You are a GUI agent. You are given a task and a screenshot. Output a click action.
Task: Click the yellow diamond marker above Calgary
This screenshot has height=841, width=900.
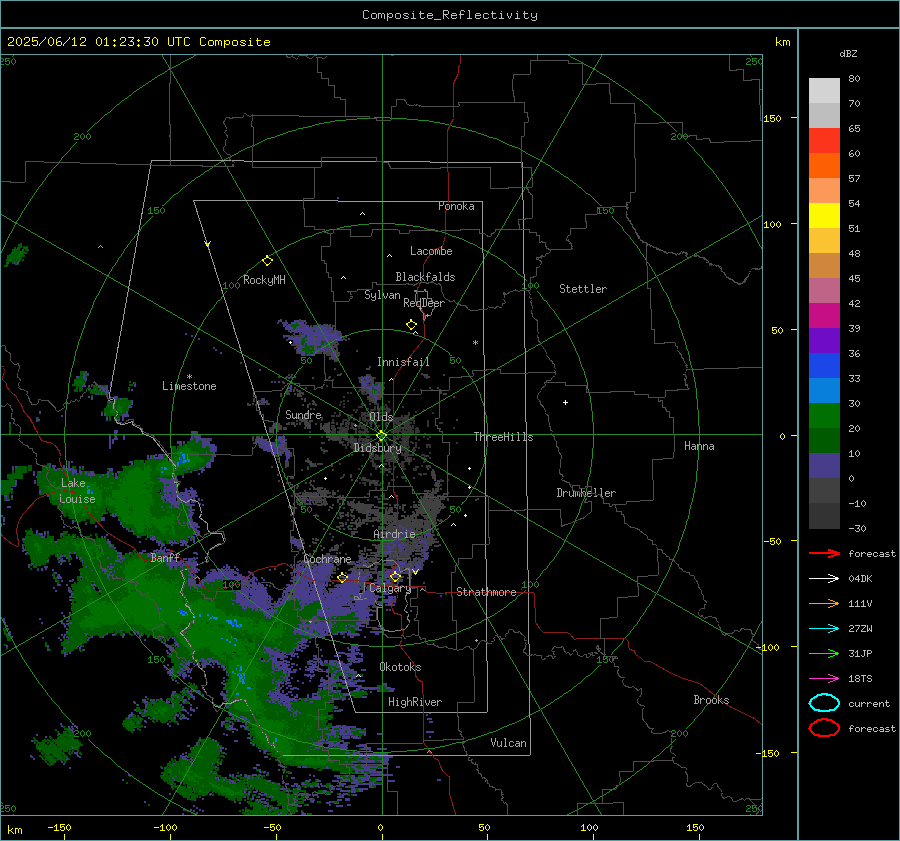point(395,576)
